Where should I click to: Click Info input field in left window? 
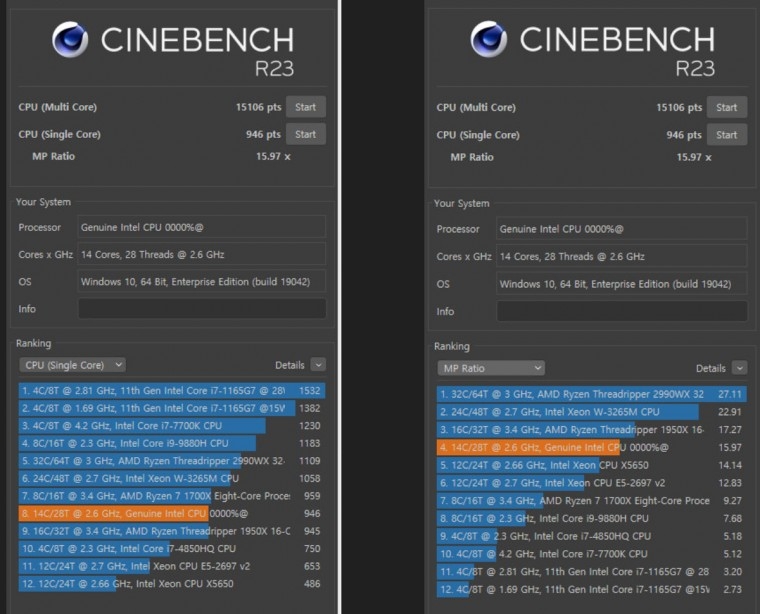202,309
